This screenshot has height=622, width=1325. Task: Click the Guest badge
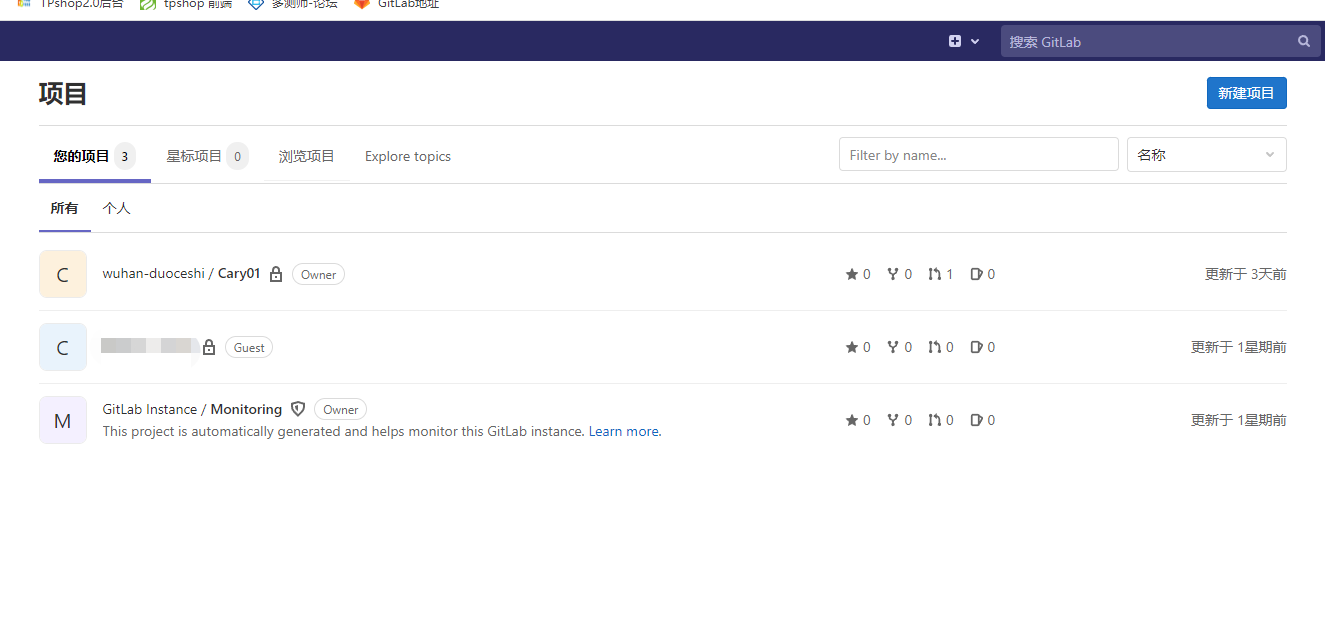pos(249,347)
